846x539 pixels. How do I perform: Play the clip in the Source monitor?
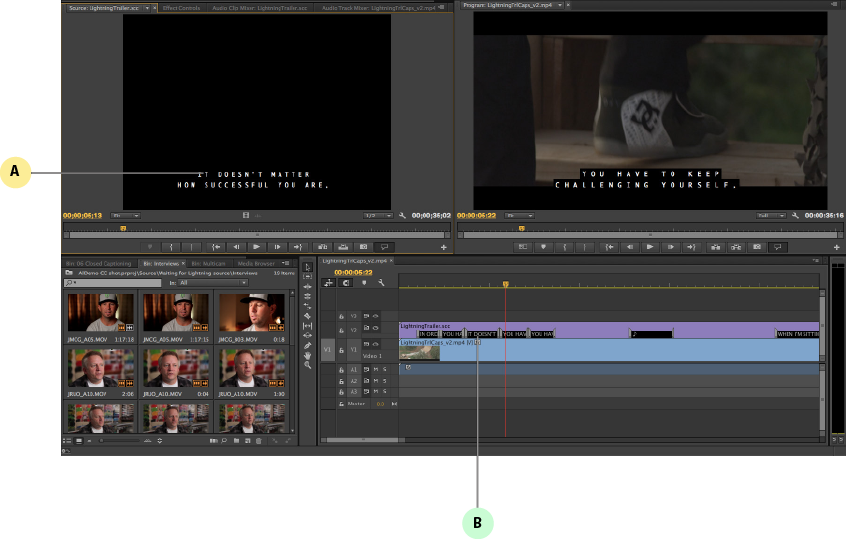coord(256,247)
